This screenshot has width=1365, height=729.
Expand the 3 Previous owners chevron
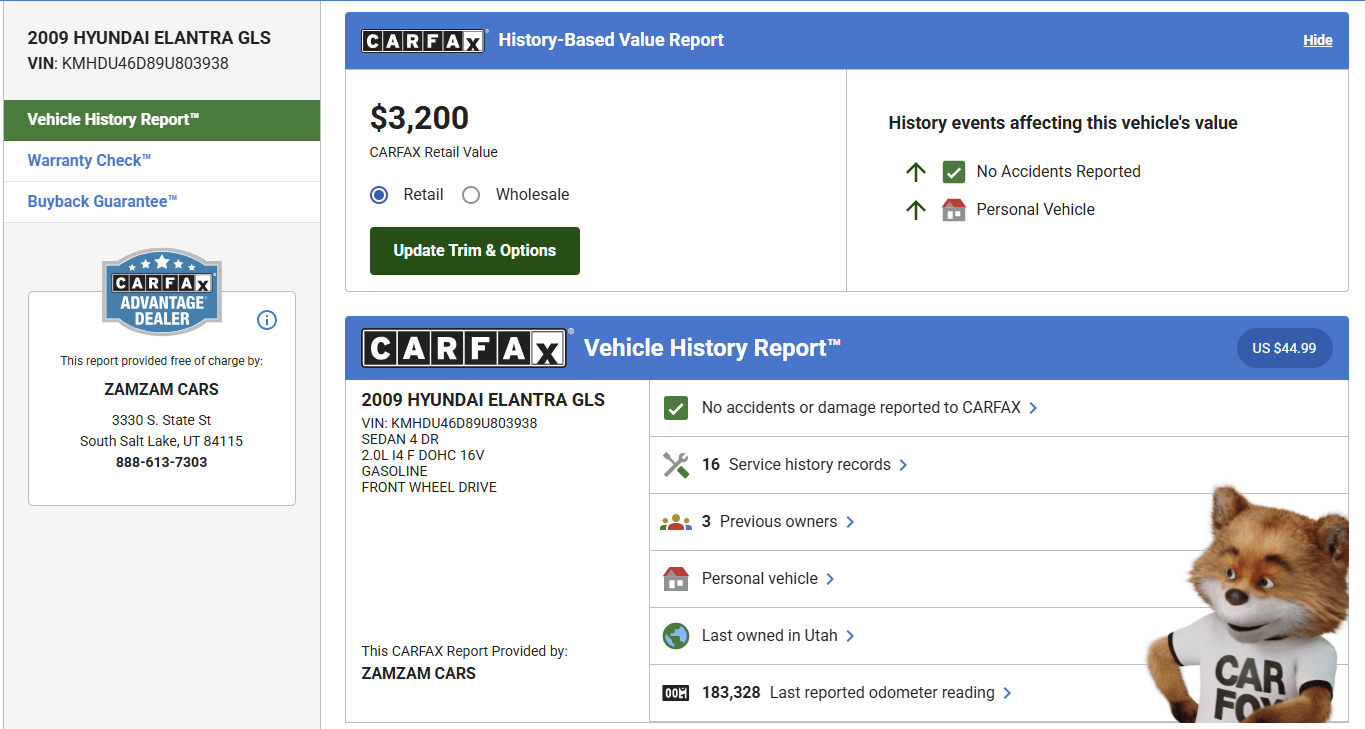(x=850, y=522)
